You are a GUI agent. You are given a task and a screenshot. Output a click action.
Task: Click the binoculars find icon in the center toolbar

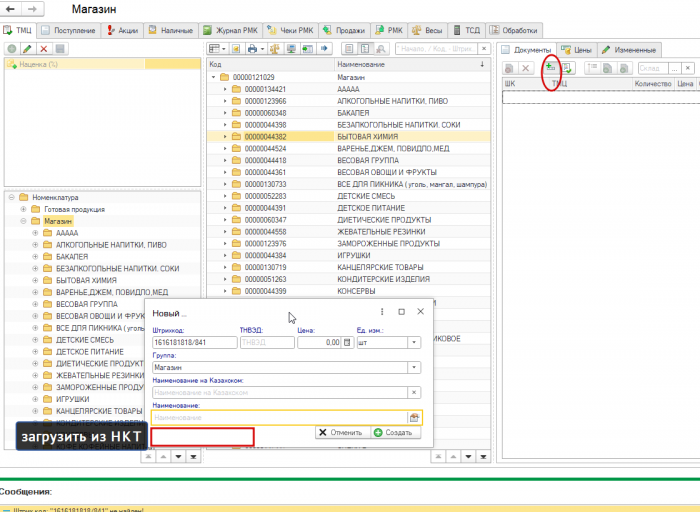tap(381, 49)
